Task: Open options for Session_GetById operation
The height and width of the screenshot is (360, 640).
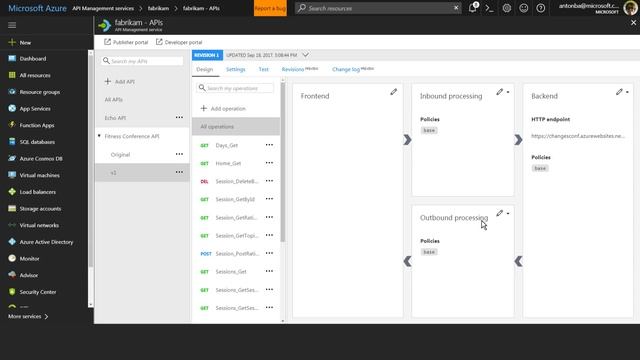Action: pyautogui.click(x=269, y=199)
